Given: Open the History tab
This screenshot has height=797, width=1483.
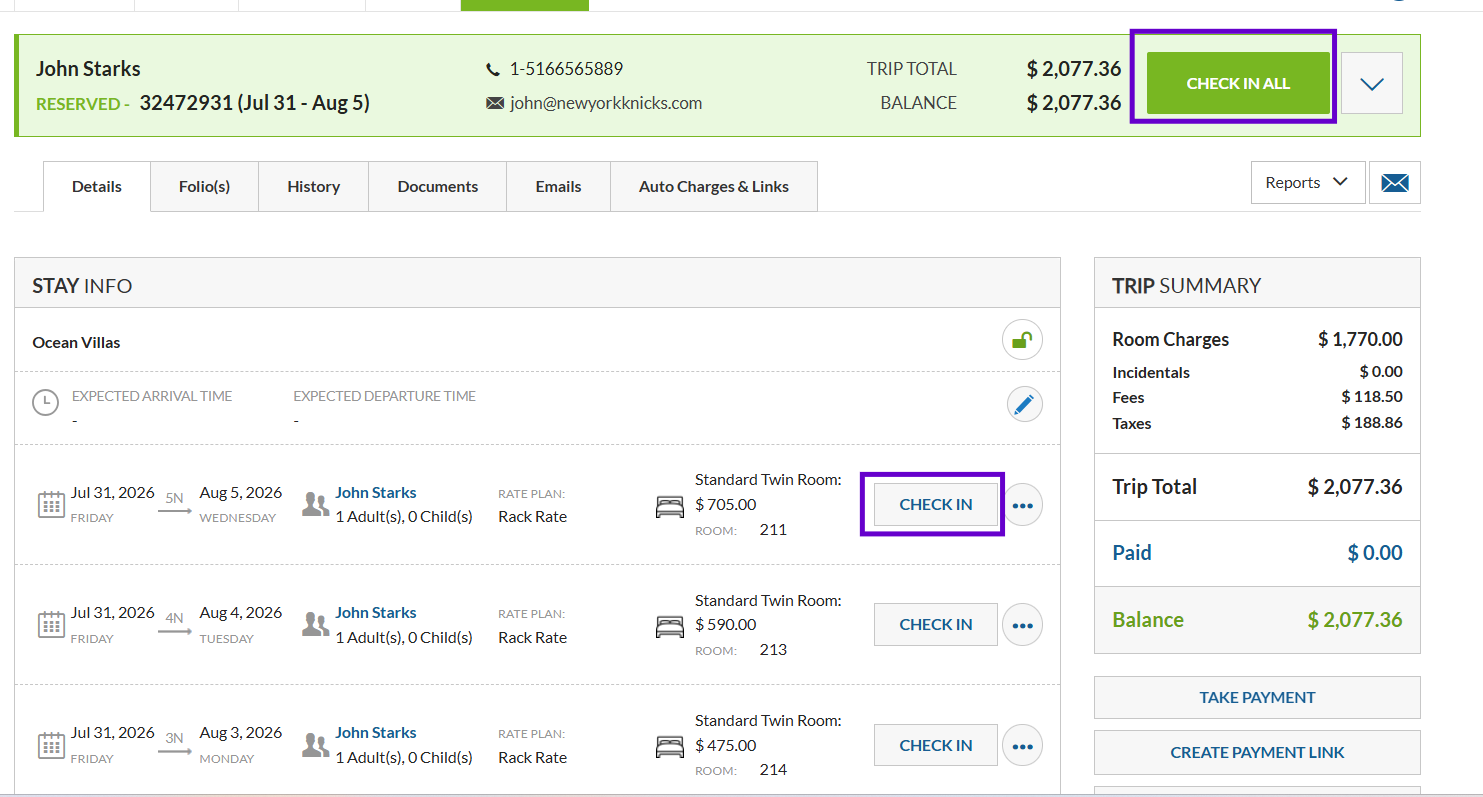Looking at the screenshot, I should click(x=313, y=187).
